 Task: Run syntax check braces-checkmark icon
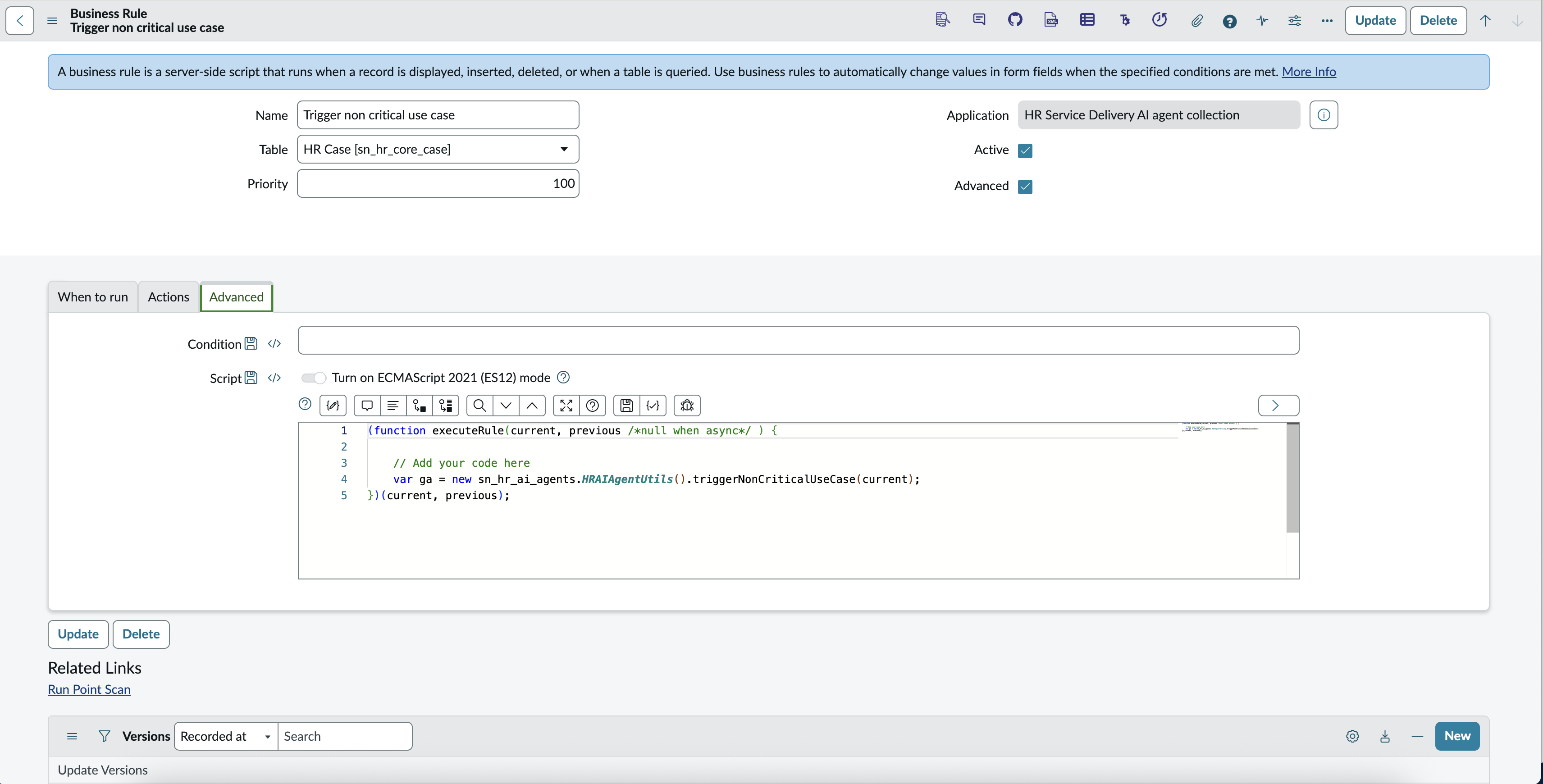[x=653, y=406]
